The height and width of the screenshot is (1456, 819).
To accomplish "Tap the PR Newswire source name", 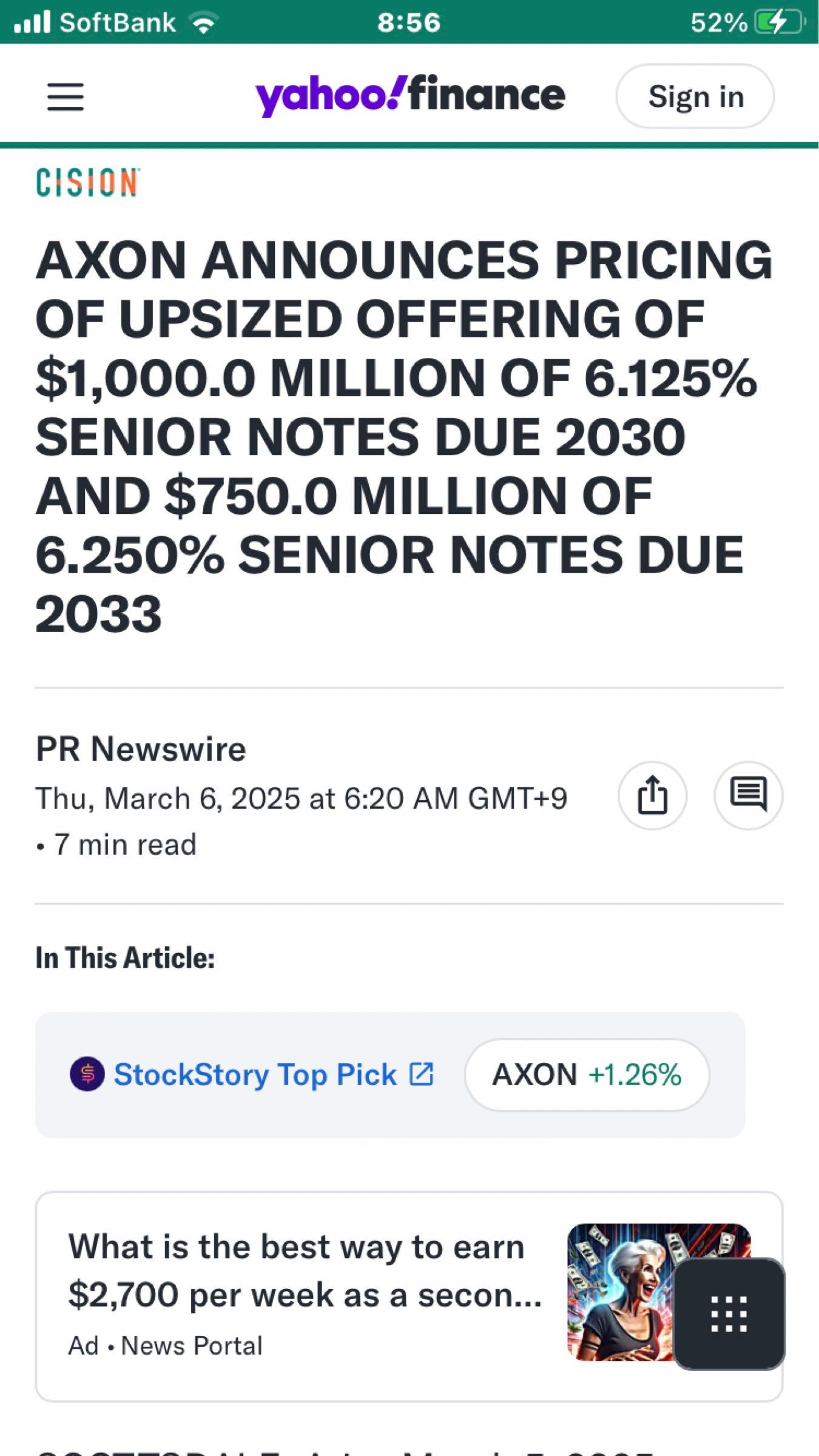I will point(141,748).
